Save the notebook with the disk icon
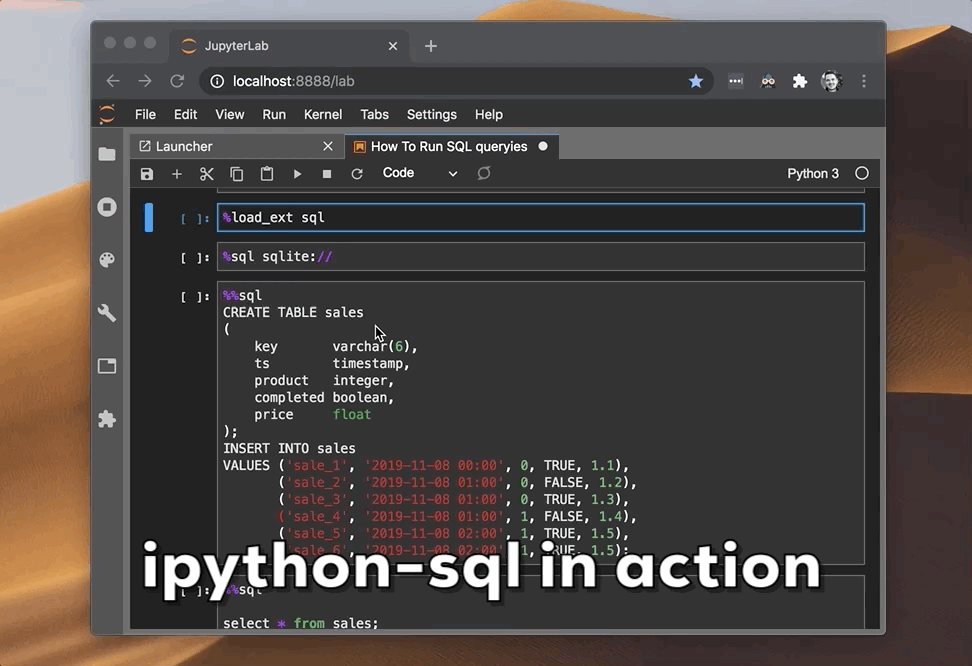 146,174
